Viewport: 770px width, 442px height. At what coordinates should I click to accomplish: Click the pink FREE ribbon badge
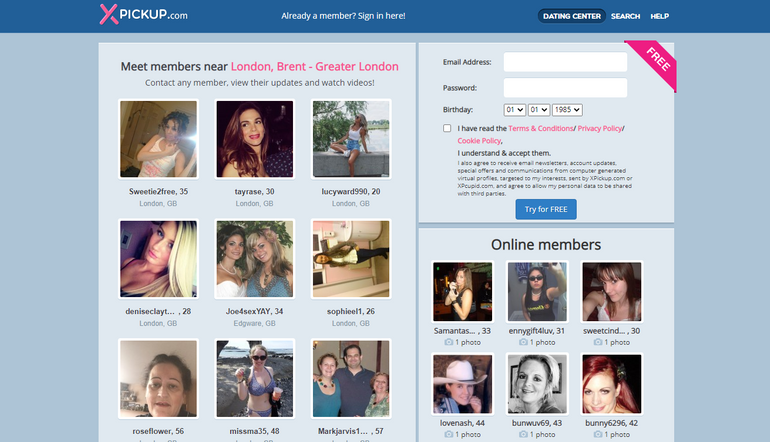[656, 61]
